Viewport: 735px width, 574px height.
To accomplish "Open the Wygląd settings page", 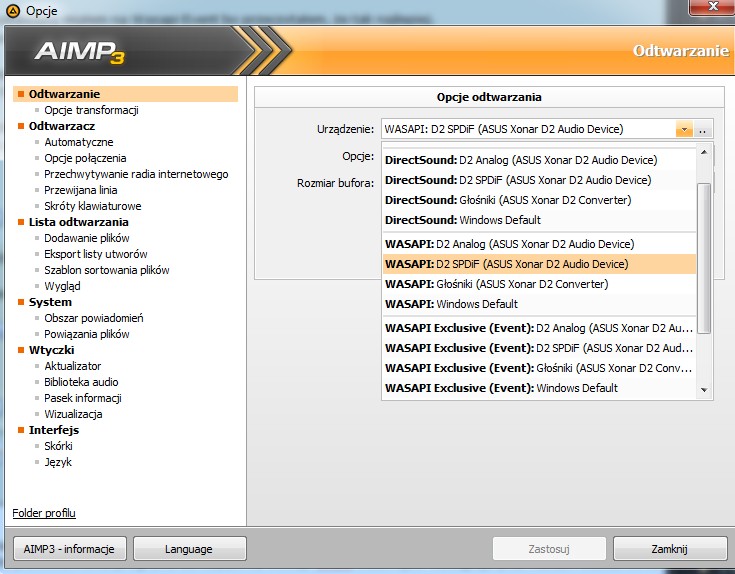I will [x=62, y=286].
